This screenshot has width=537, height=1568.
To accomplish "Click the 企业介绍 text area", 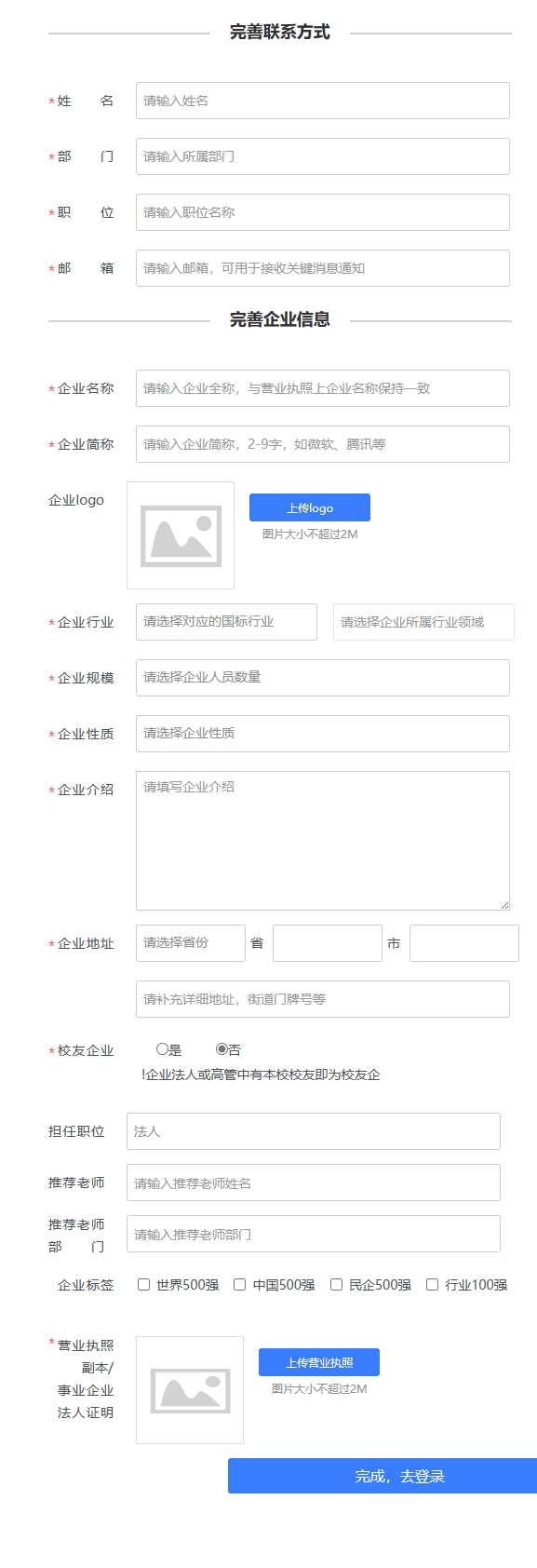I will tap(322, 836).
